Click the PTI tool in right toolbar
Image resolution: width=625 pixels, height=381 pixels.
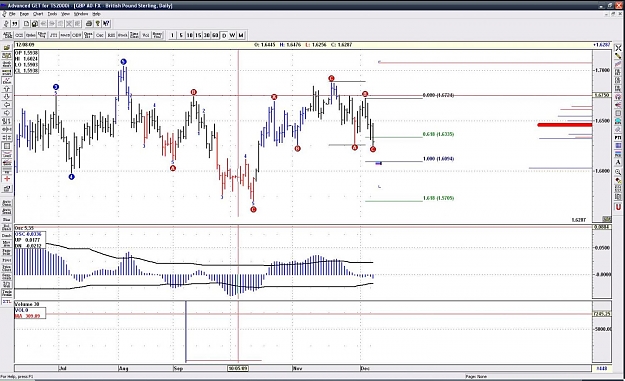click(x=618, y=137)
